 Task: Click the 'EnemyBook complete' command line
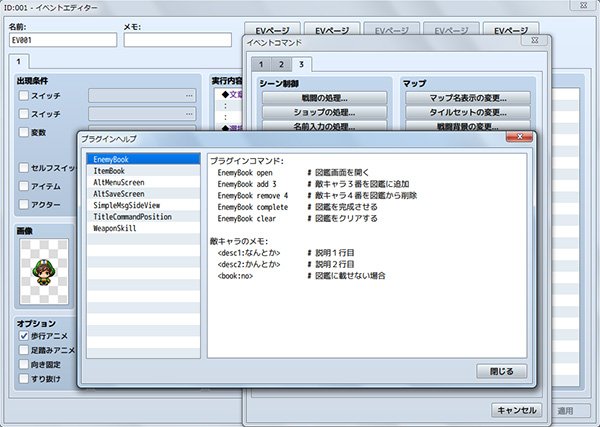[x=253, y=207]
